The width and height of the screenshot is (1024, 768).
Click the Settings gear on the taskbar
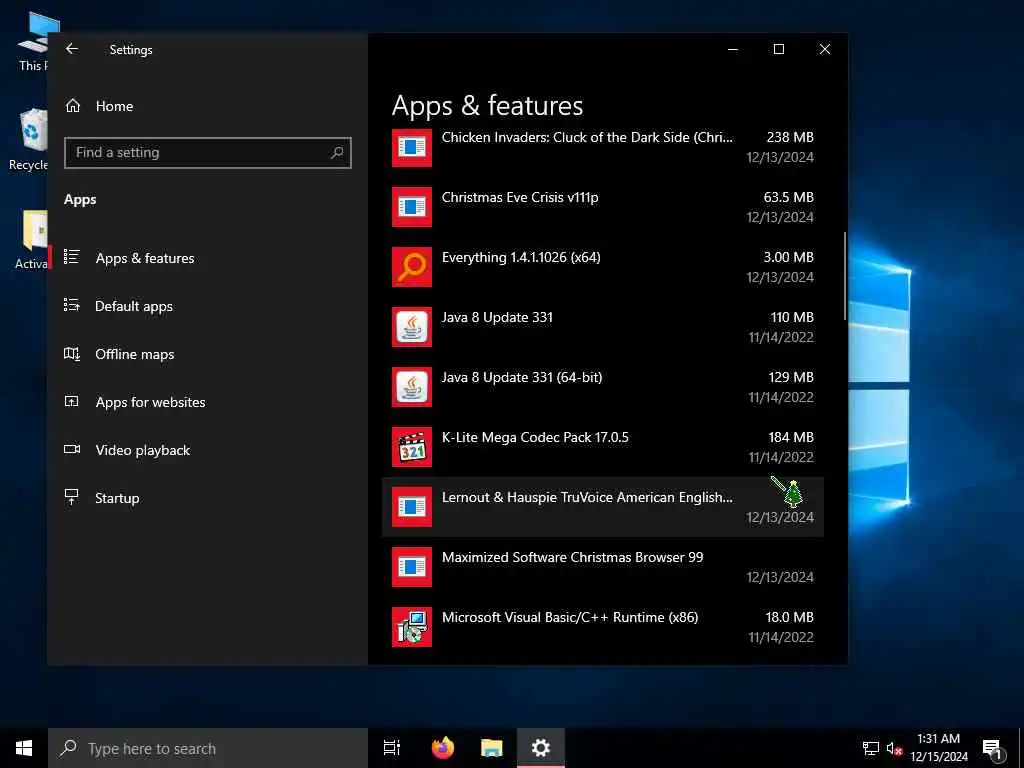(541, 748)
